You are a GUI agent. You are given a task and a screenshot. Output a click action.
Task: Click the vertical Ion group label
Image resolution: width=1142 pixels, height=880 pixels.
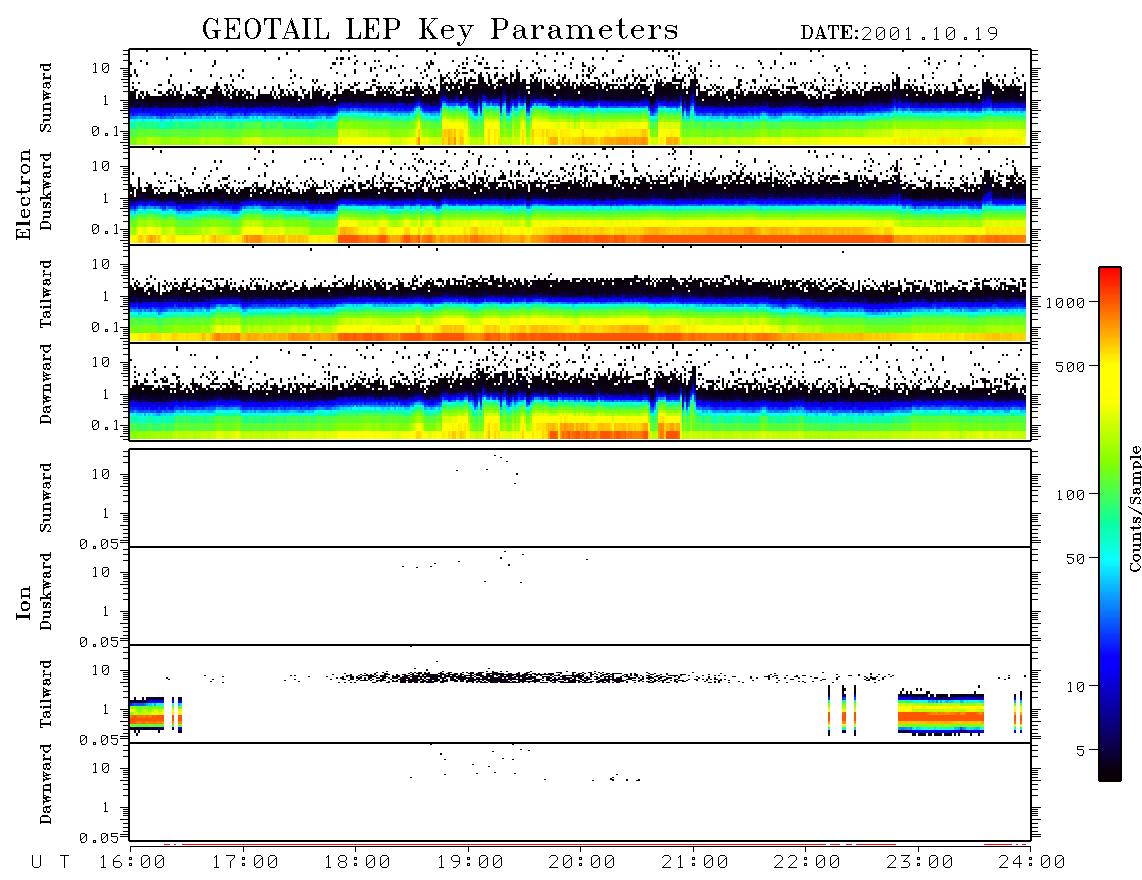24,602
